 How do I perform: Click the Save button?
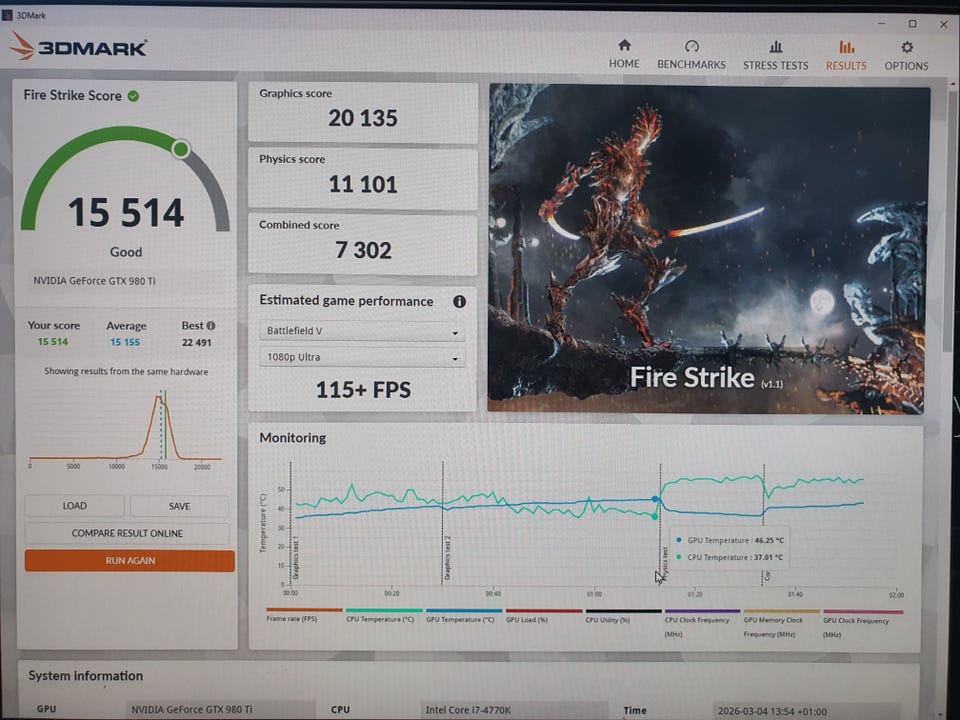[x=179, y=506]
